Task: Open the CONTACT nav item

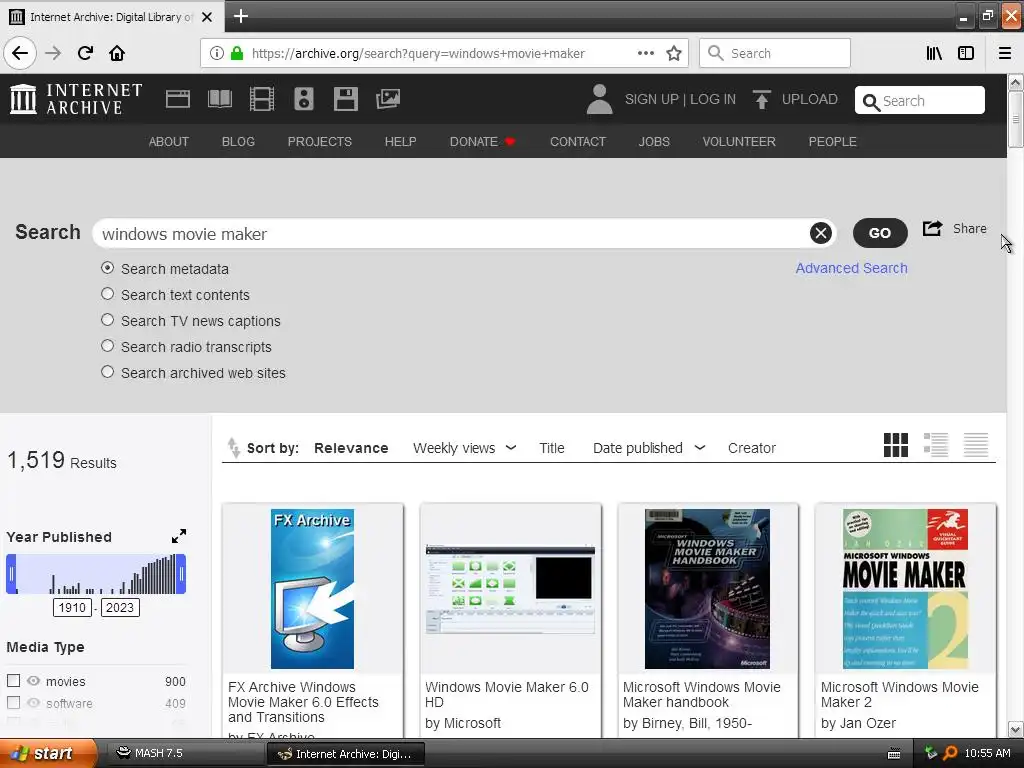Action: [578, 142]
